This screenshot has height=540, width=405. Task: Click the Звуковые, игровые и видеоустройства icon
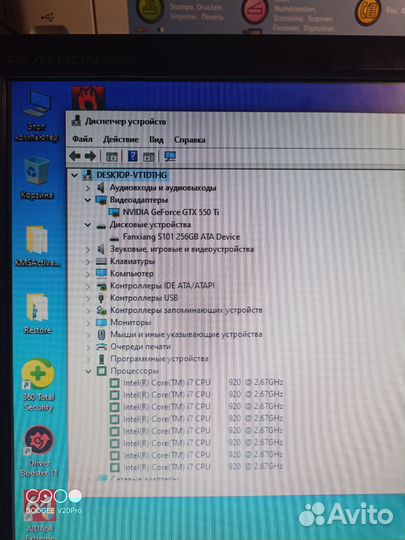tap(101, 249)
